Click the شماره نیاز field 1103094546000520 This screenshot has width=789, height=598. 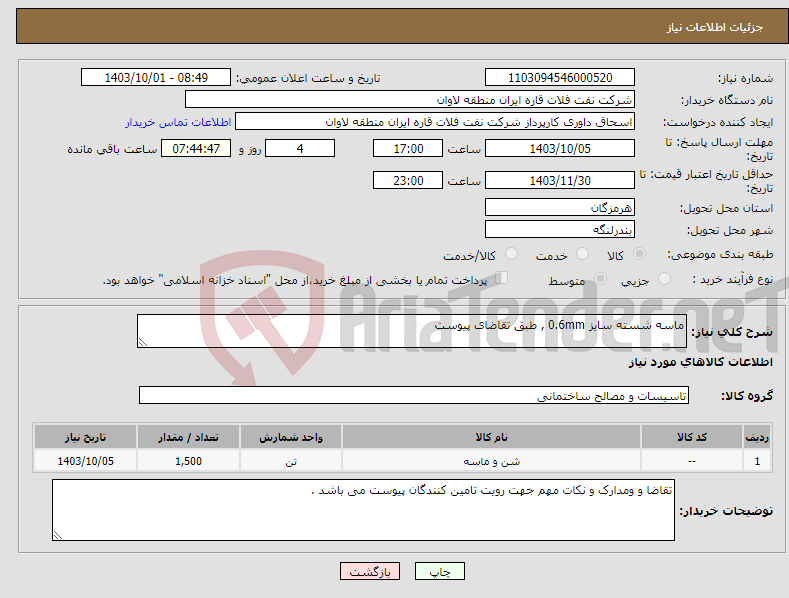coord(560,78)
